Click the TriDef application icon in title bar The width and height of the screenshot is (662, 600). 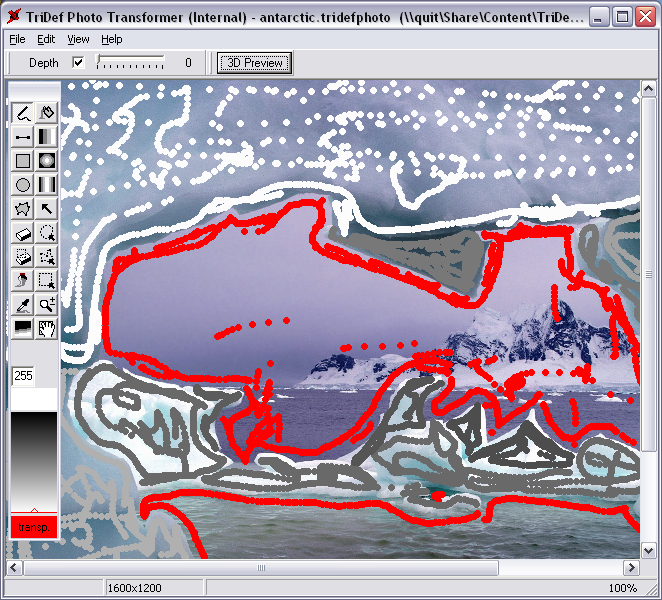[14, 17]
